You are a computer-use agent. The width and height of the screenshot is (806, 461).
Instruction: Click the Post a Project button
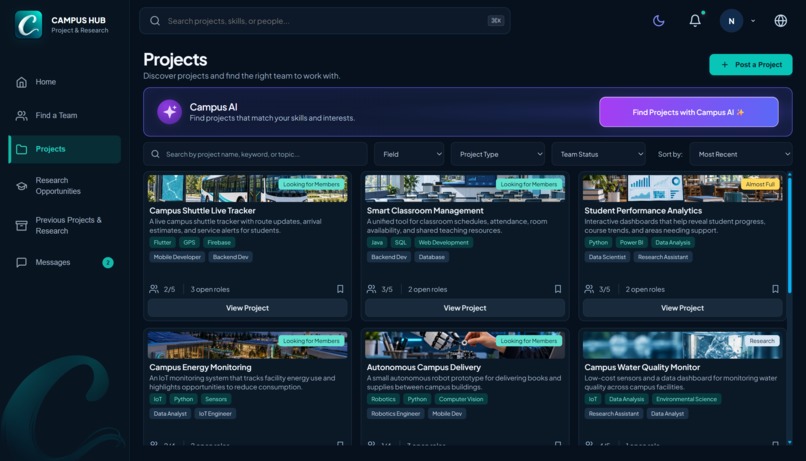pos(750,65)
